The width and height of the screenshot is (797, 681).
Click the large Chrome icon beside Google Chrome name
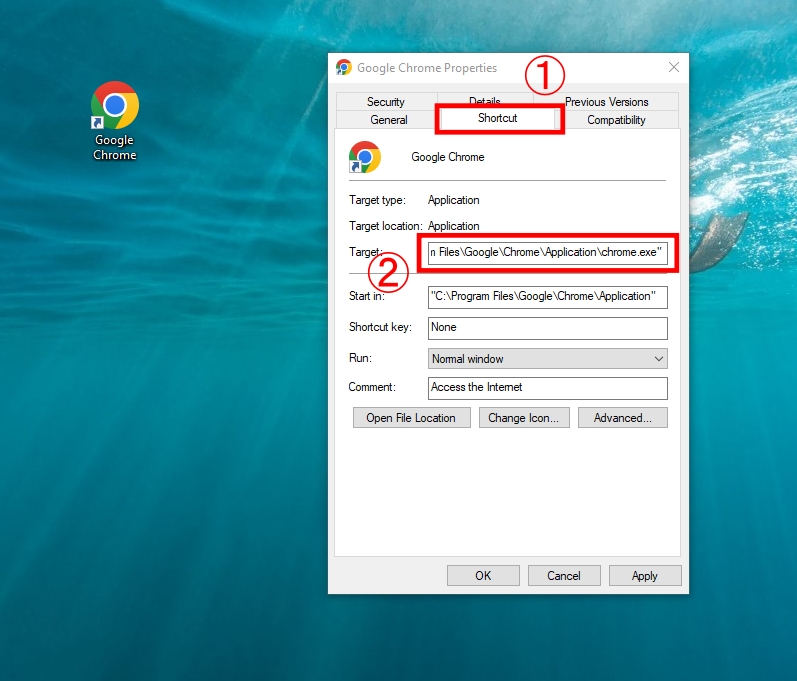364,157
